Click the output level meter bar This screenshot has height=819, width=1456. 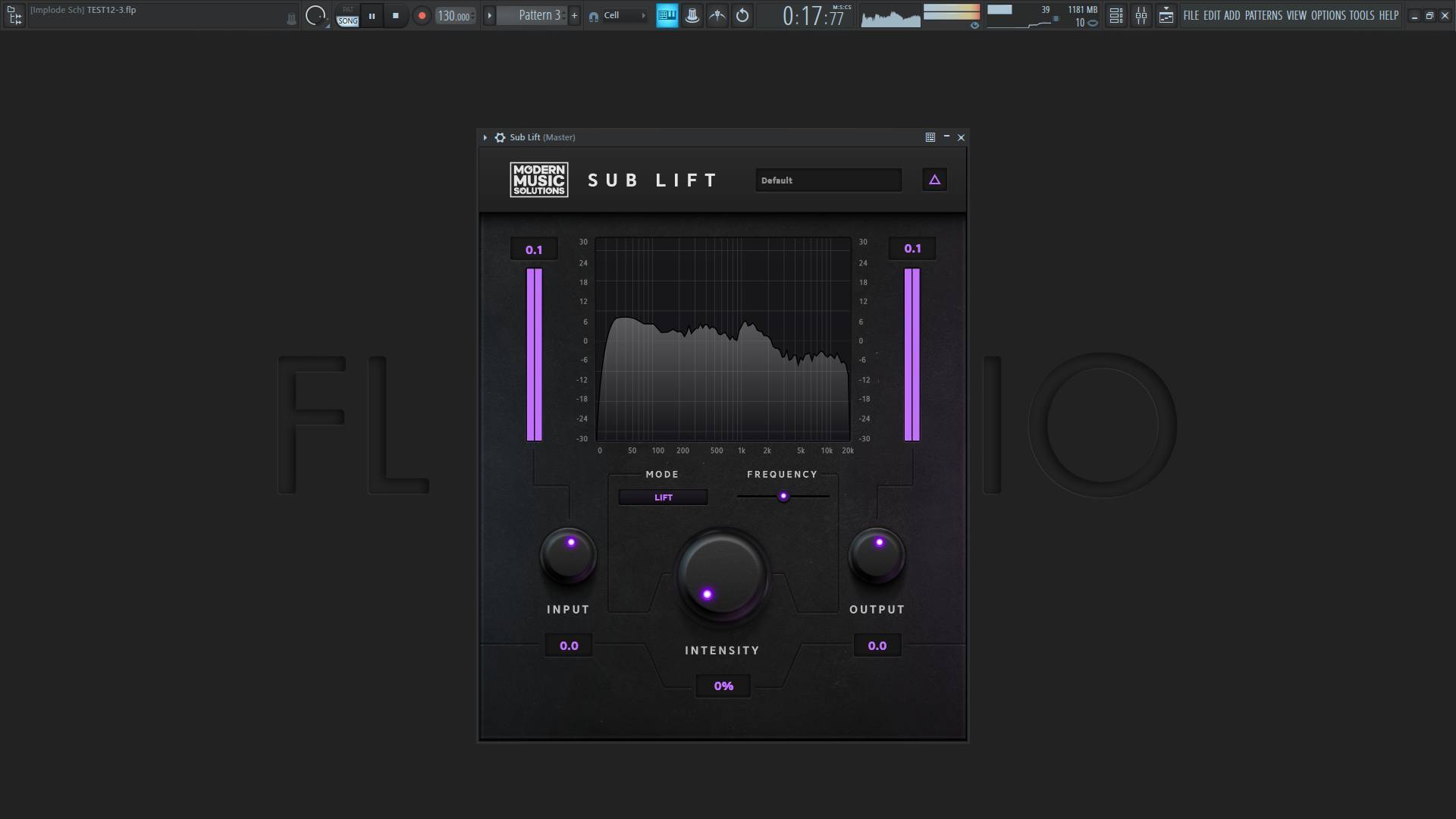(912, 354)
